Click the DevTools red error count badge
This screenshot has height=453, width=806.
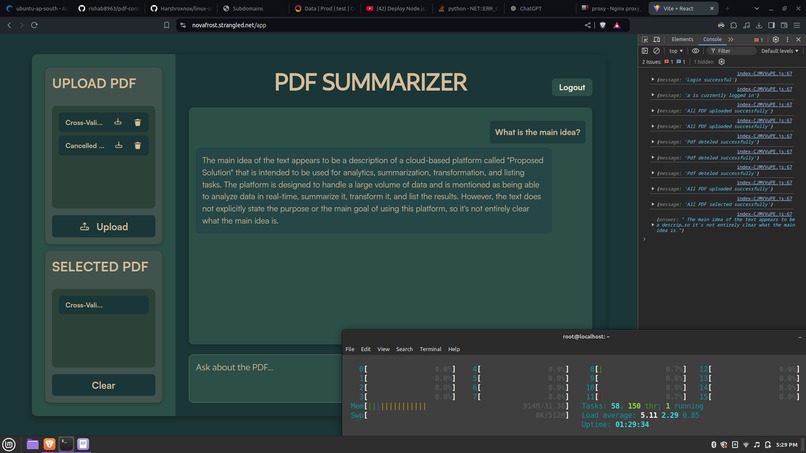758,40
